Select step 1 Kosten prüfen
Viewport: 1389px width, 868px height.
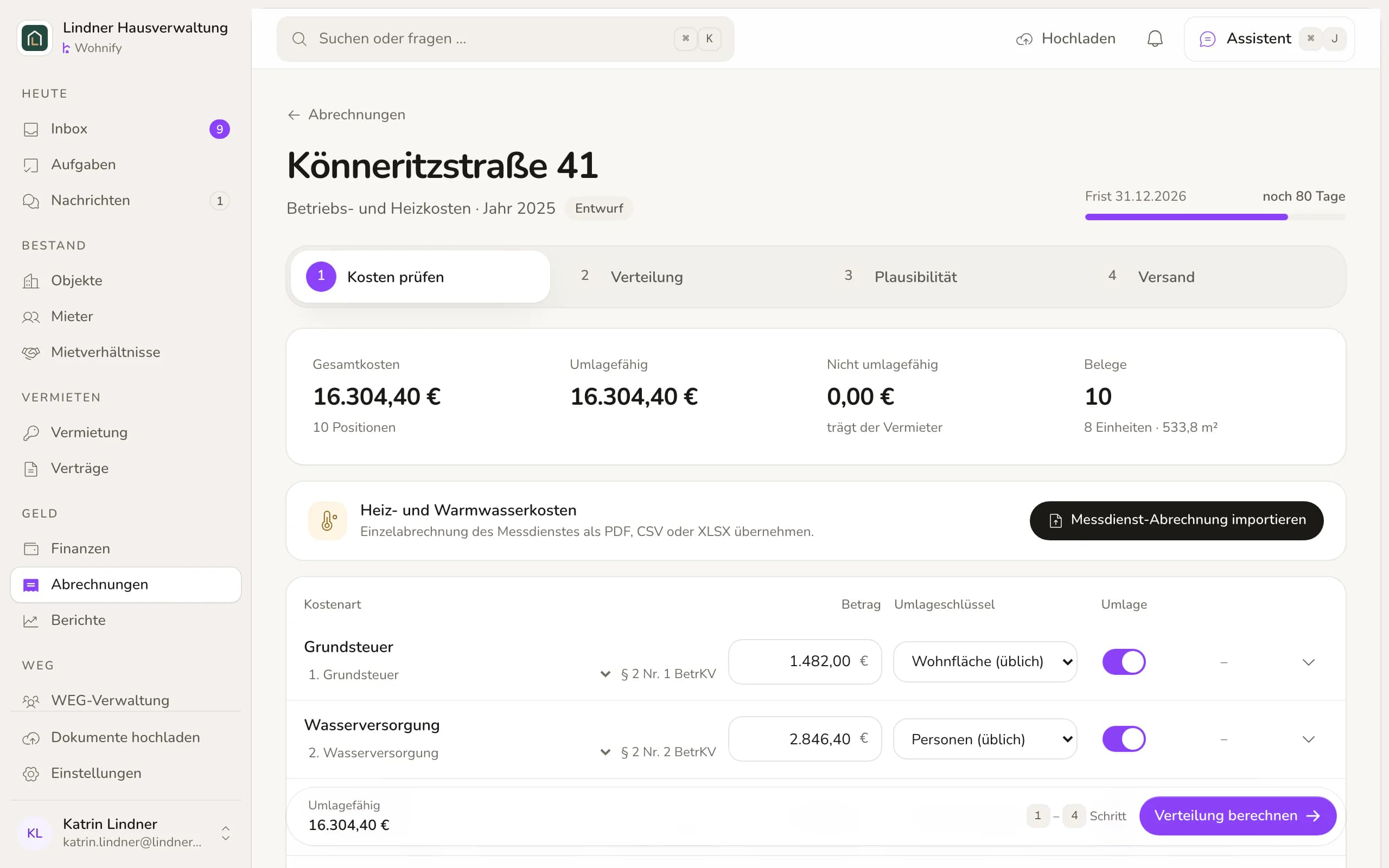420,277
